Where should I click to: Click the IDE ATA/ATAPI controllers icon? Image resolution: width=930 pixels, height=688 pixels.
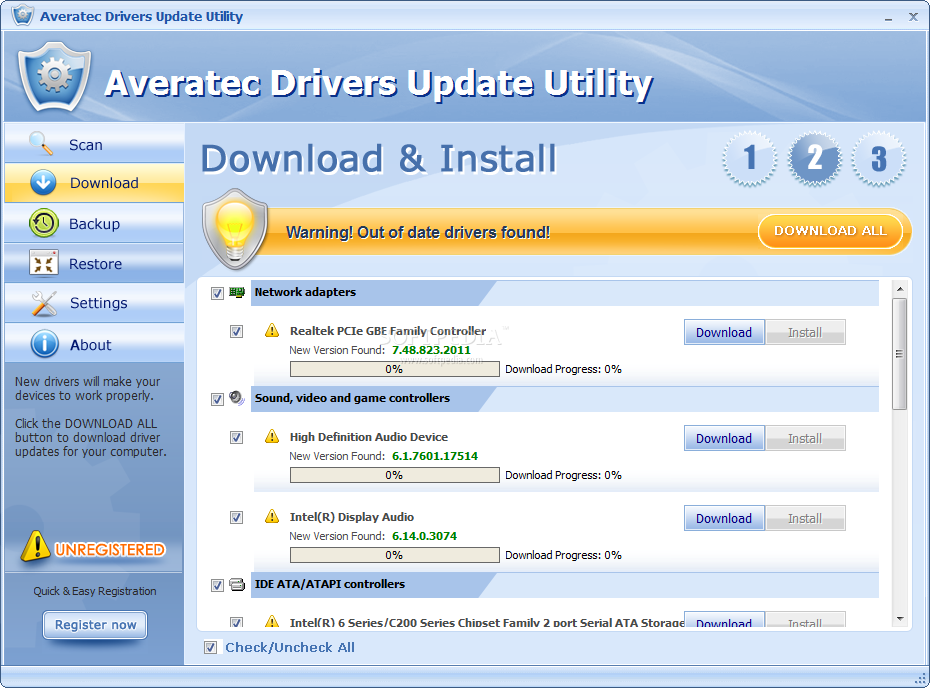point(237,585)
